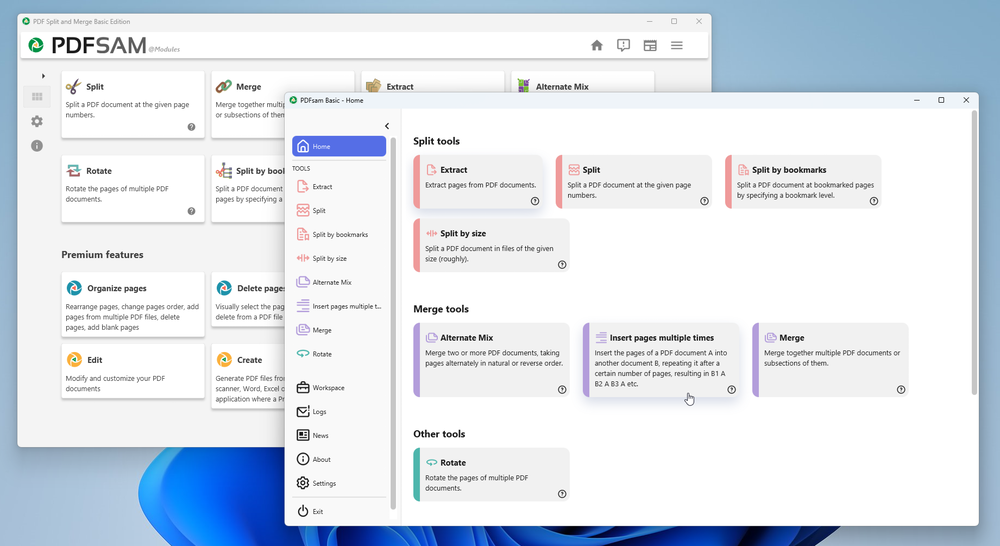Click the settings gear in the old sidebar
1000x546 pixels.
(x=37, y=121)
